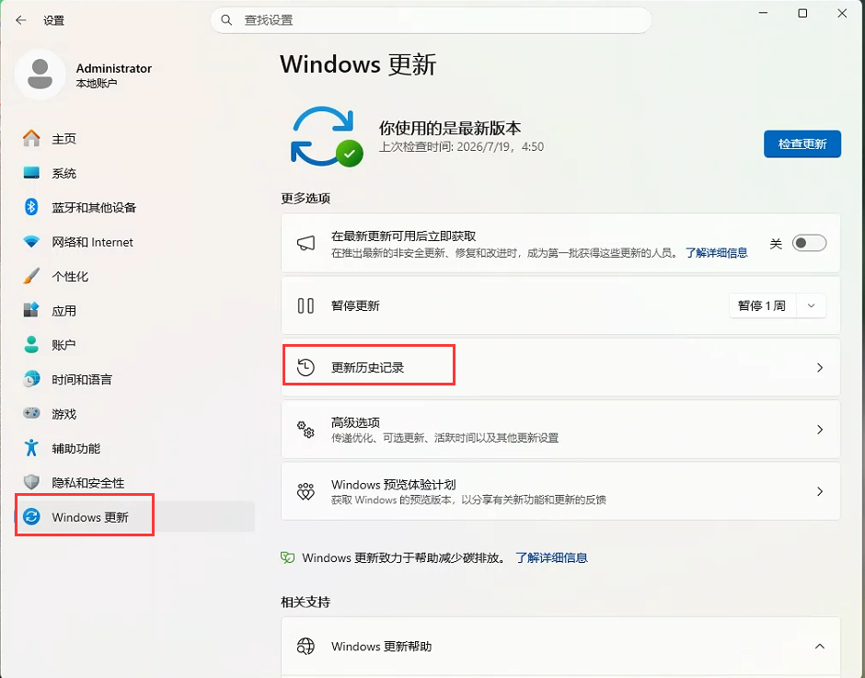Click the 暂停 1 周 button

pyautogui.click(x=762, y=306)
